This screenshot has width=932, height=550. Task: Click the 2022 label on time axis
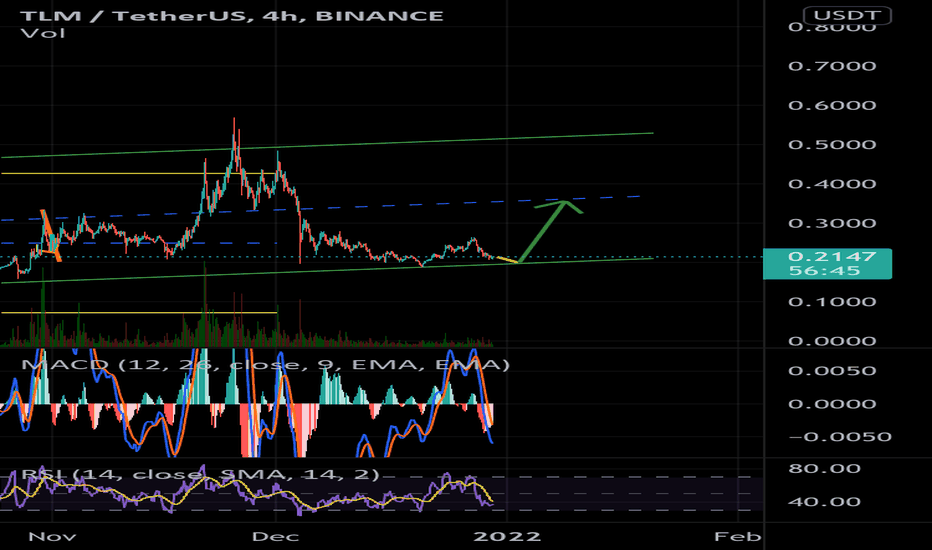507,537
